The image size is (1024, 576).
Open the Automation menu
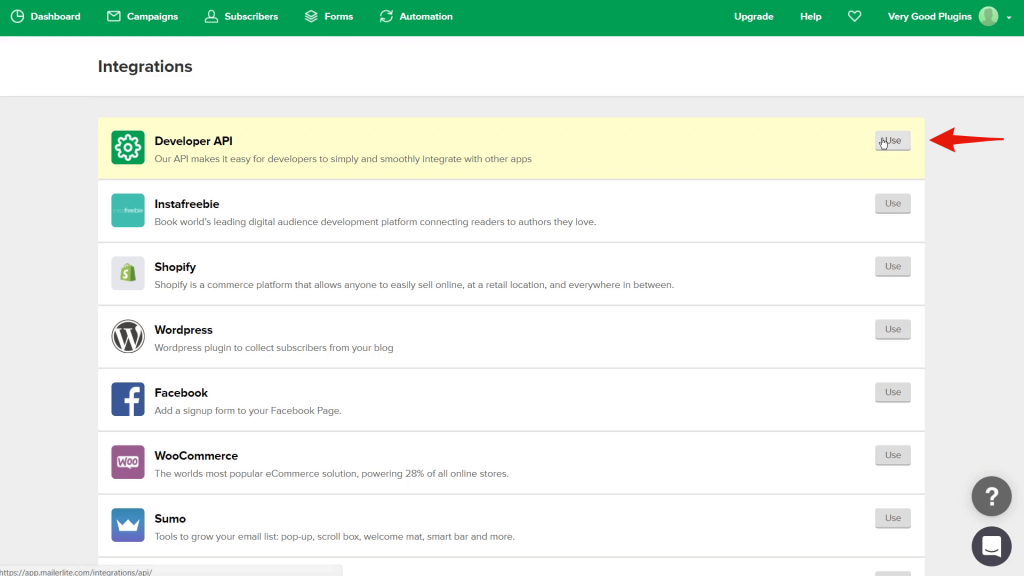tap(426, 16)
